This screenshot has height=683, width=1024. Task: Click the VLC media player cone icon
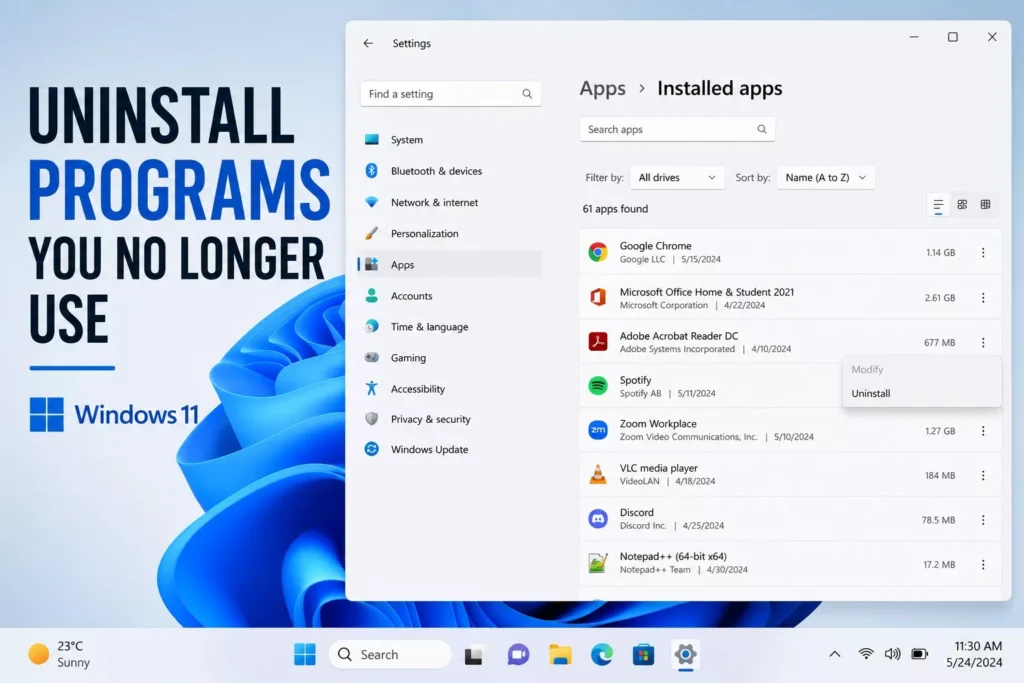pyautogui.click(x=598, y=474)
